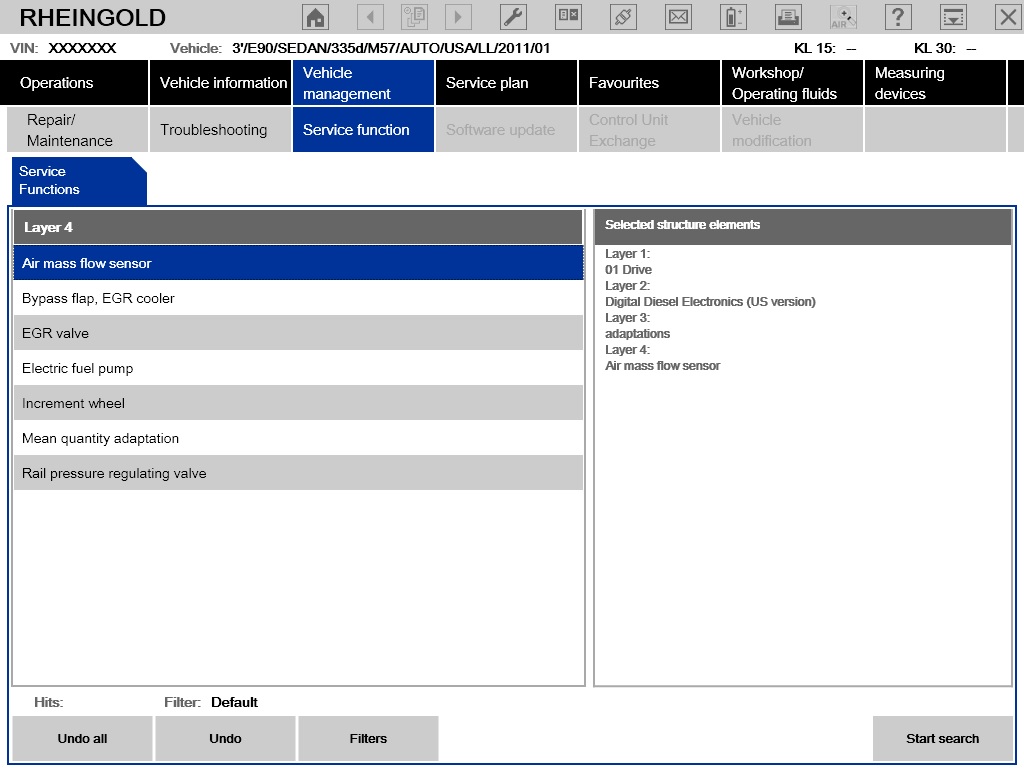The image size is (1024, 768).
Task: Open the window display options icon
Action: [953, 17]
